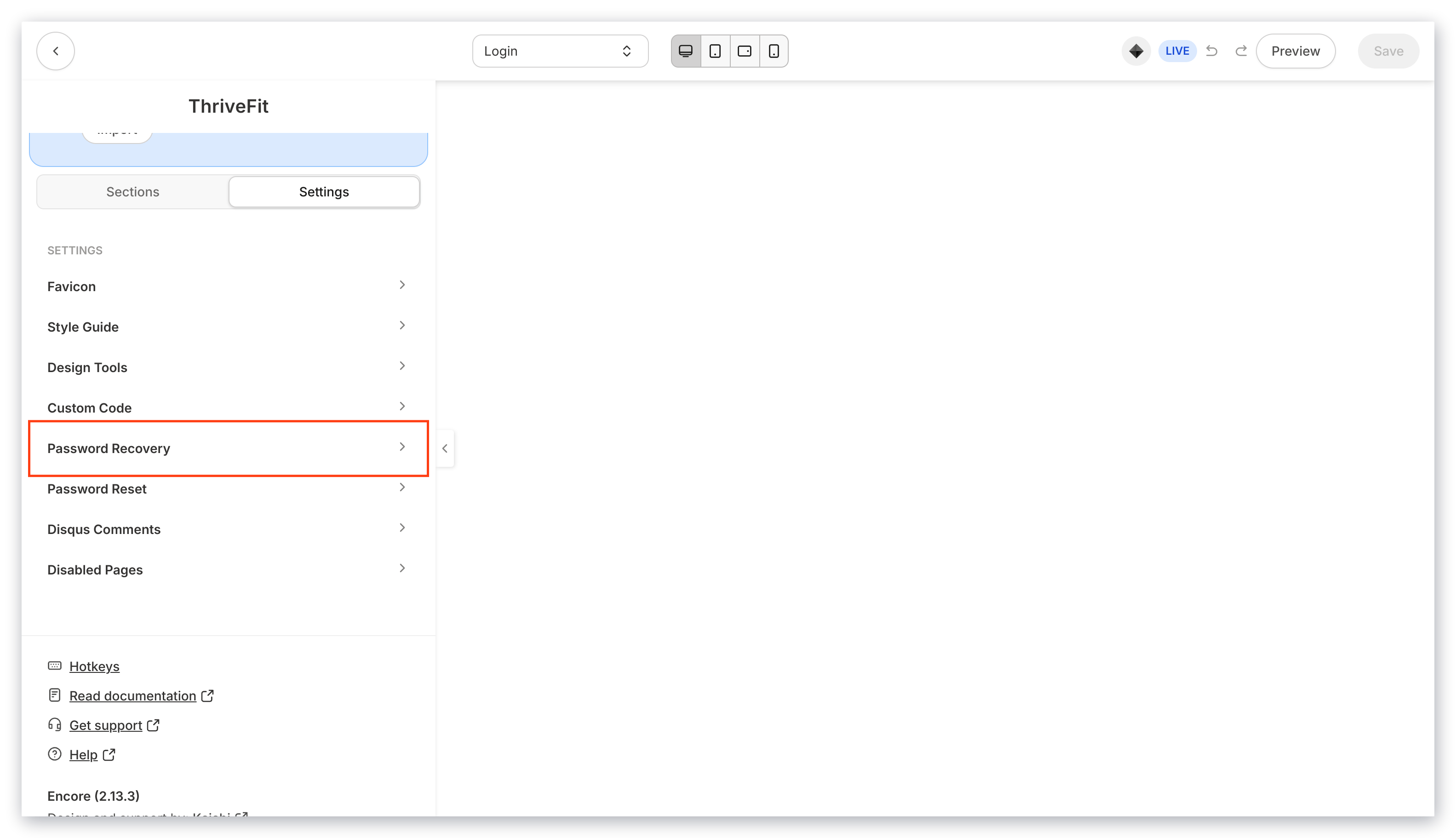Expand Password Recovery chevron
This screenshot has width=1456, height=838.
[x=402, y=447]
